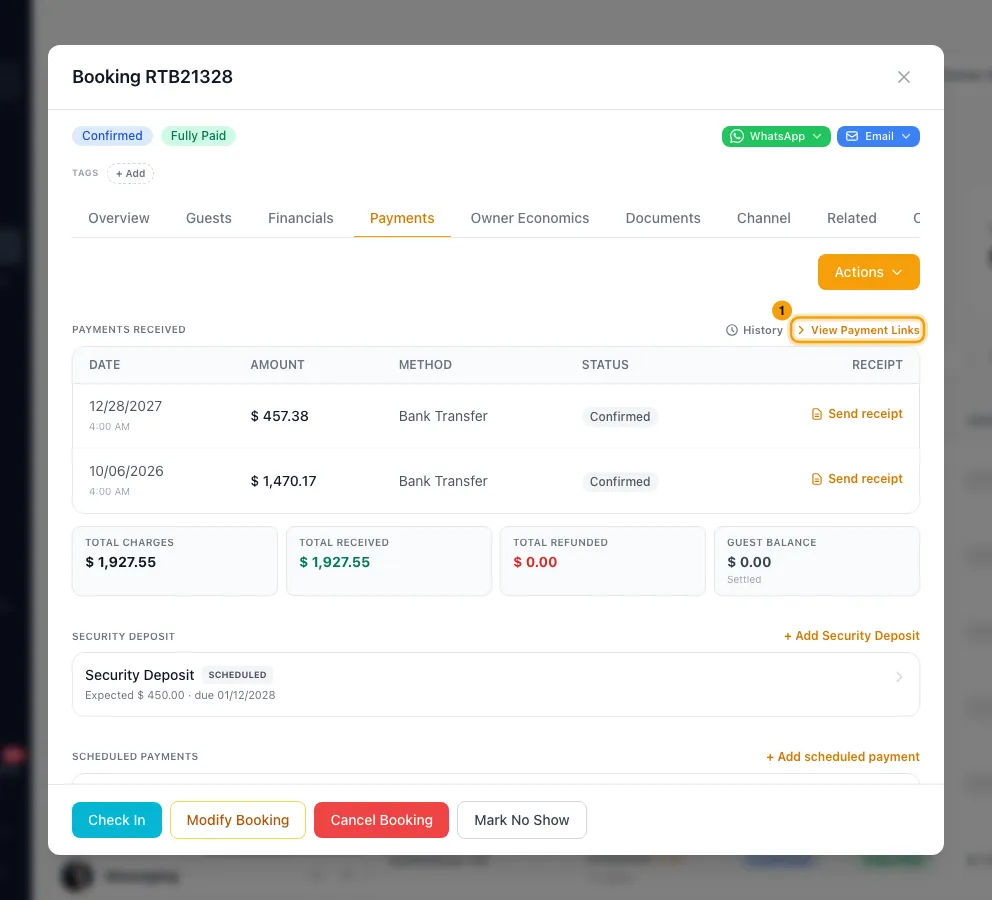The width and height of the screenshot is (992, 900).
Task: Switch to the Channel tab
Action: [764, 218]
